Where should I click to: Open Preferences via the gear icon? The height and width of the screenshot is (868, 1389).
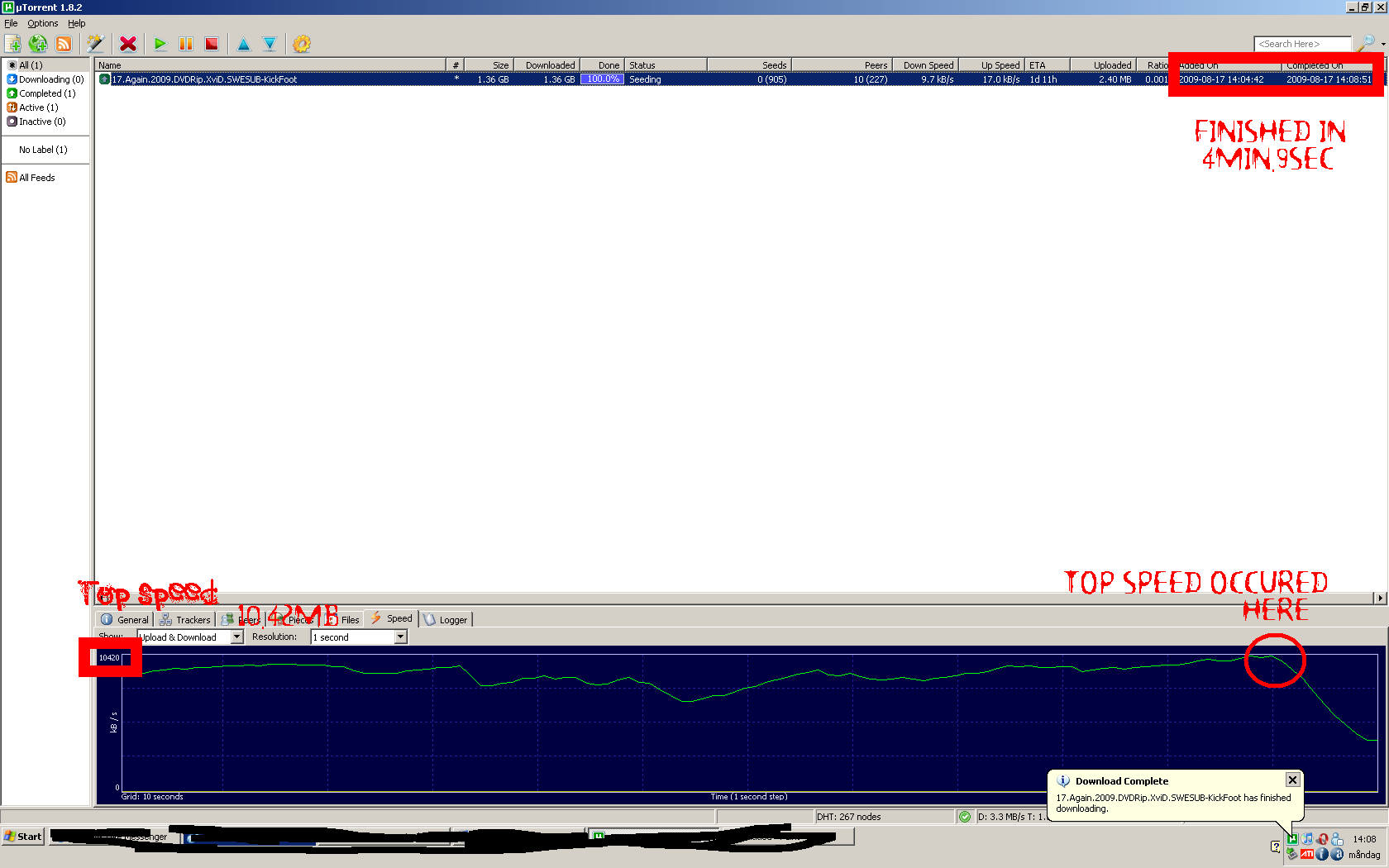coord(302,44)
